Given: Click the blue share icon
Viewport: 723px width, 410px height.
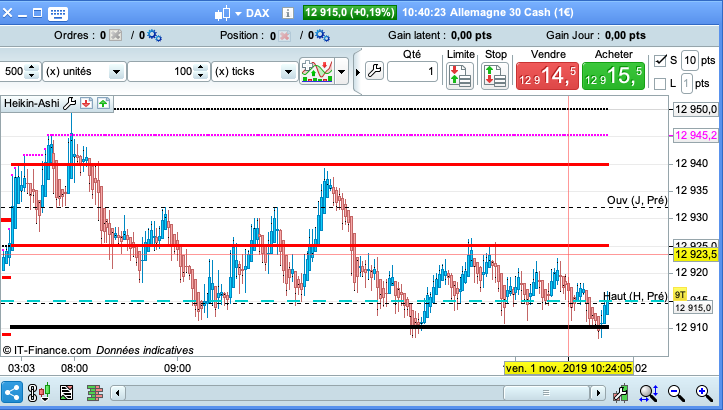Looking at the screenshot, I should tap(12, 393).
